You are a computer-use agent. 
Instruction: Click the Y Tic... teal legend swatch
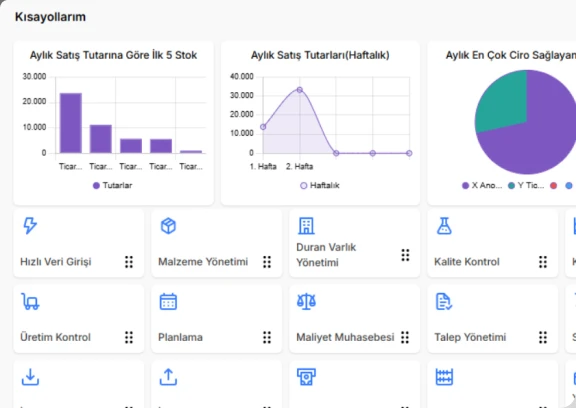pos(511,185)
